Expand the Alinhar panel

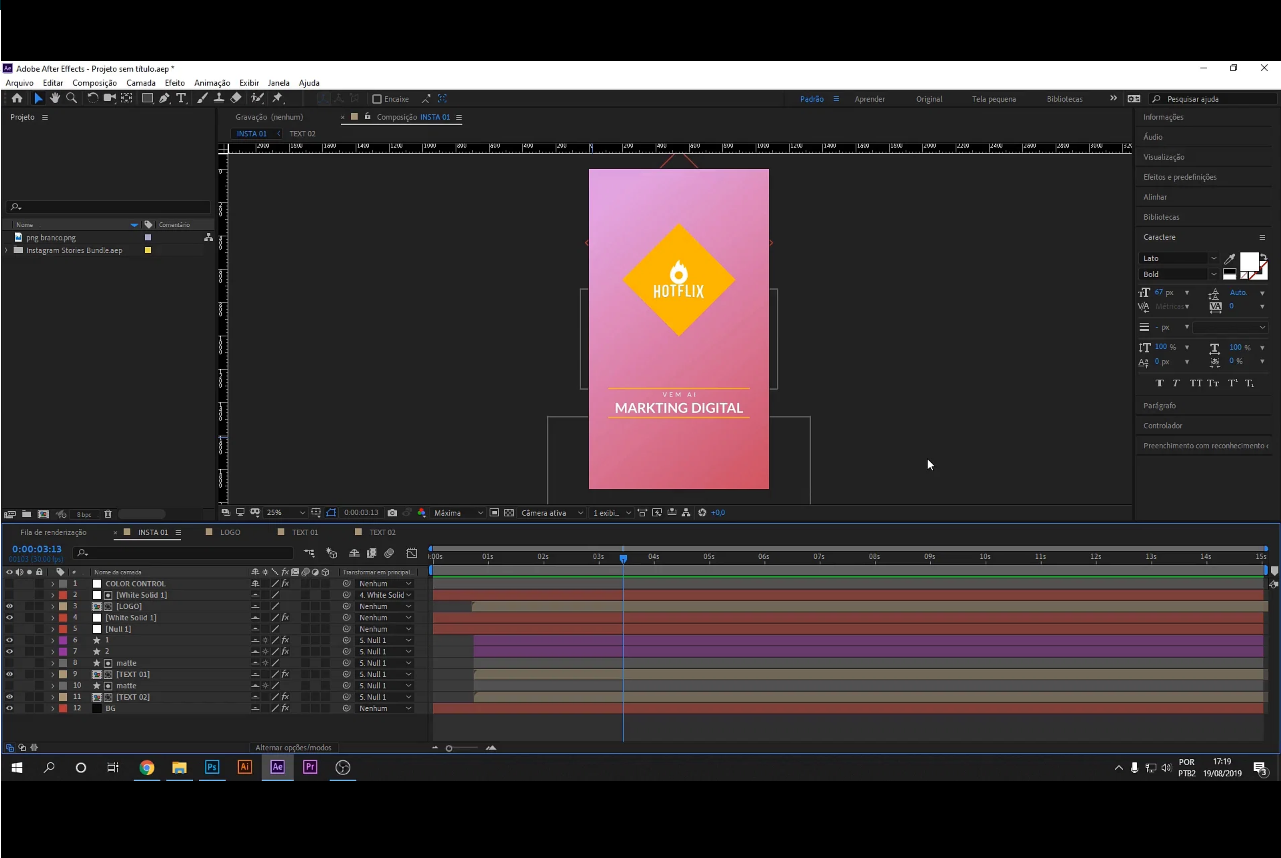(x=1155, y=197)
